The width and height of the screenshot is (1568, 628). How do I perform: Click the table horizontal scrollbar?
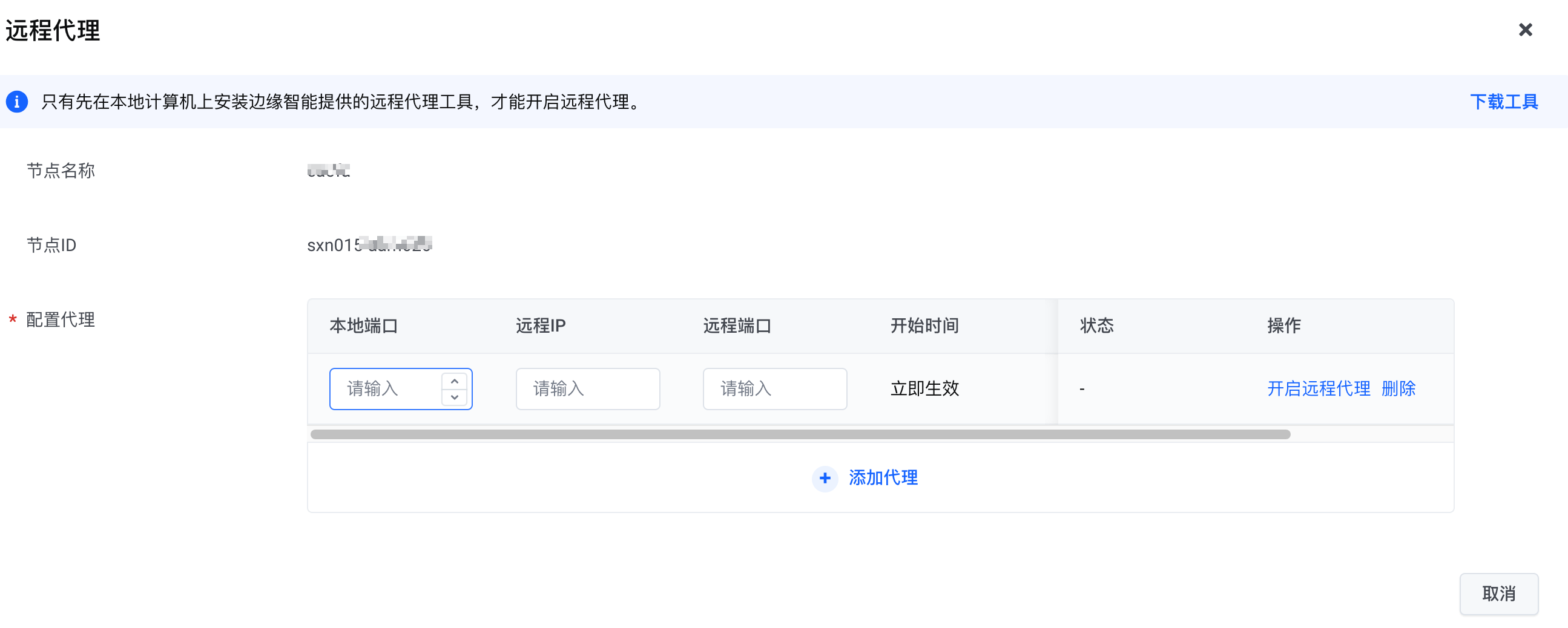[800, 434]
